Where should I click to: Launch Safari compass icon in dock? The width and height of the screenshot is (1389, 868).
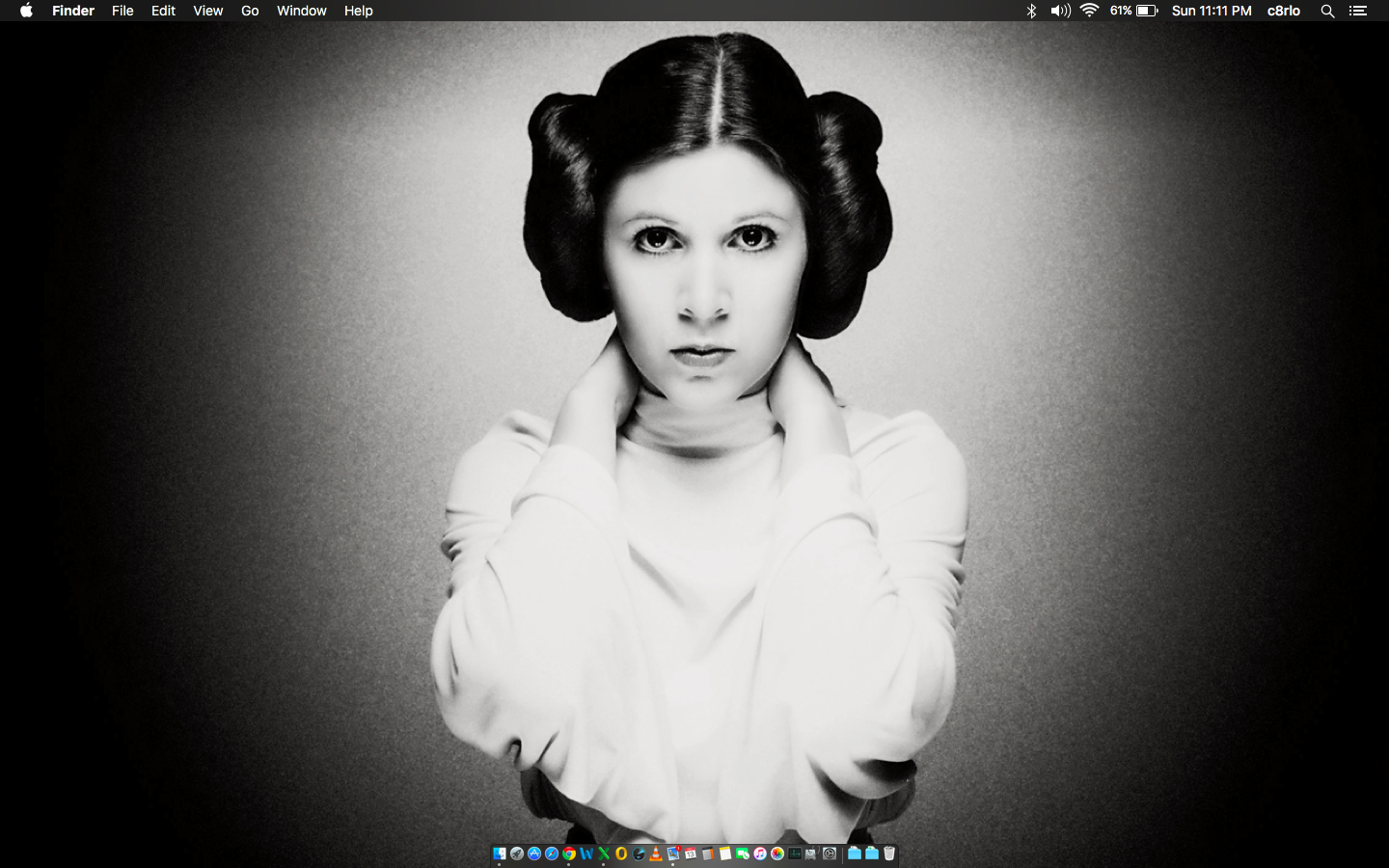pos(552,854)
